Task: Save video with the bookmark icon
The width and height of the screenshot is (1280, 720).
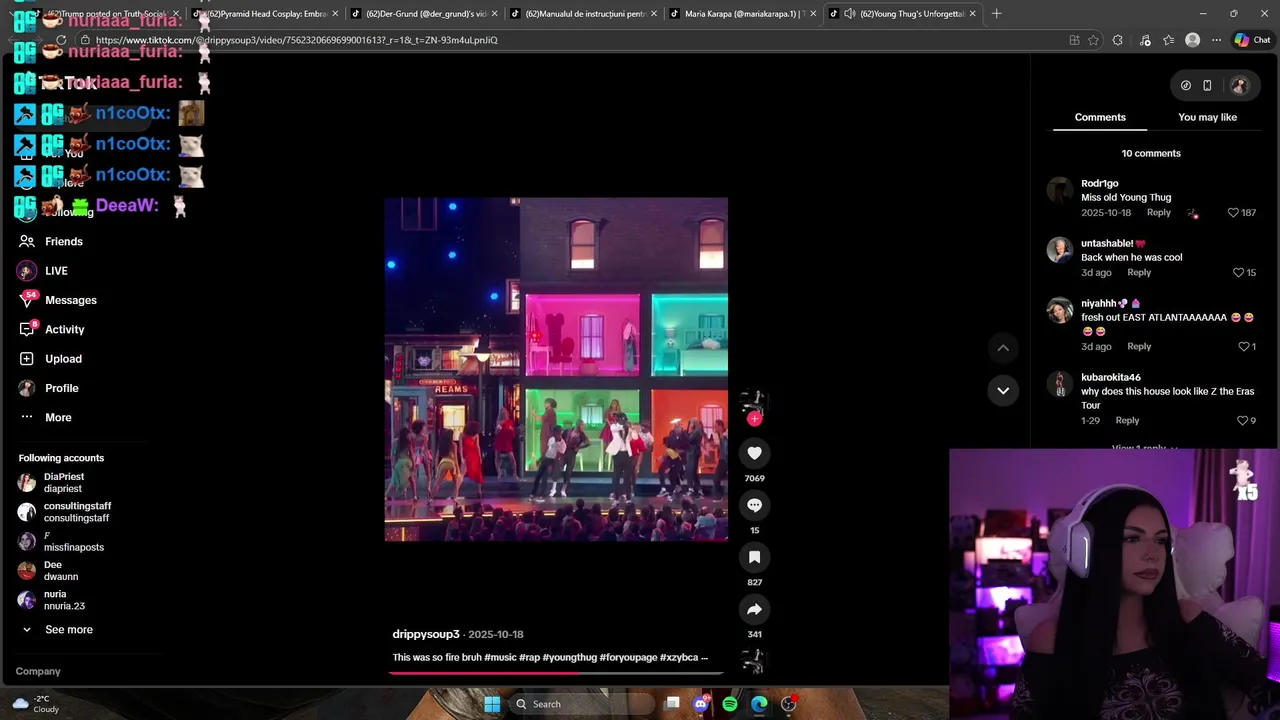Action: pos(754,557)
